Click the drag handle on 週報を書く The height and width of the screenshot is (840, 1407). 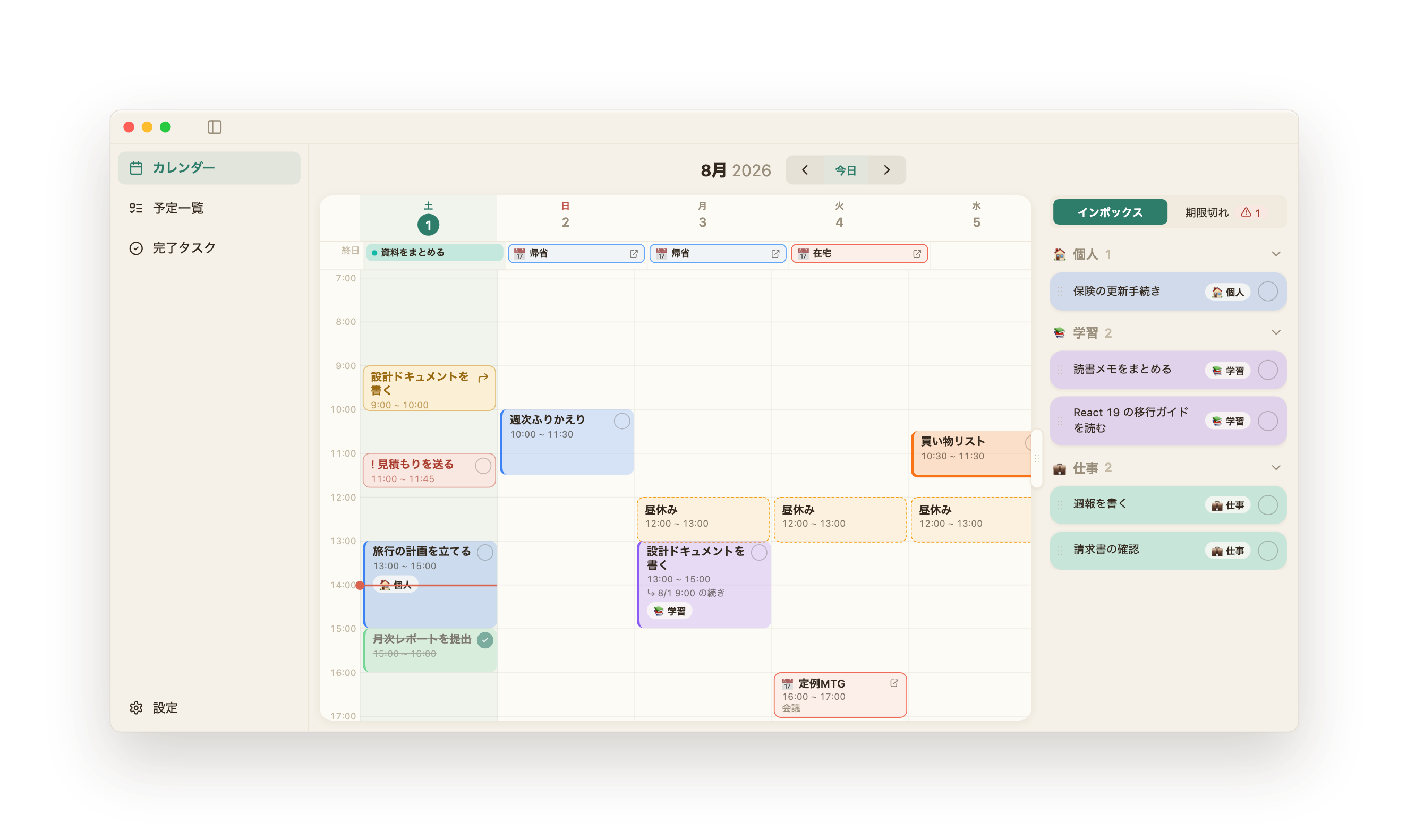coord(1059,504)
